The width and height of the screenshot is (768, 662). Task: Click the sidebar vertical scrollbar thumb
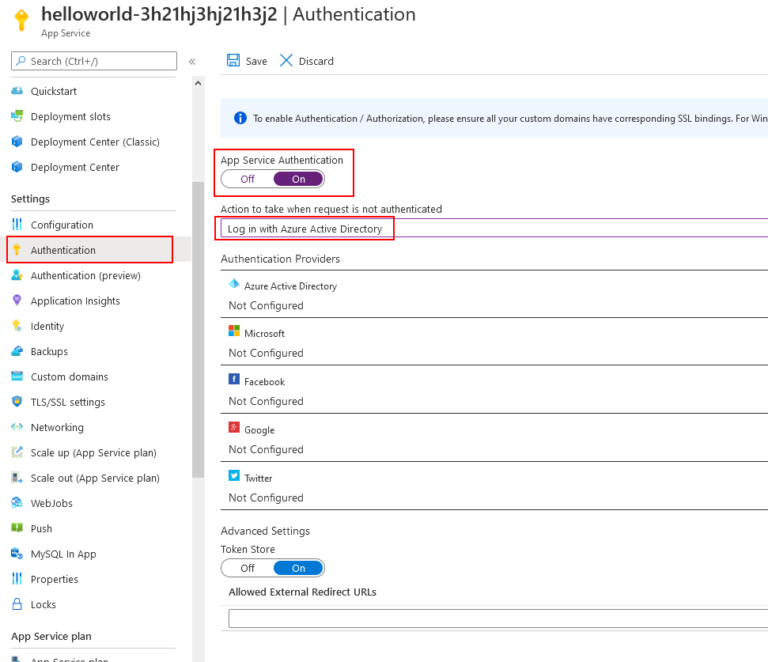point(198,329)
